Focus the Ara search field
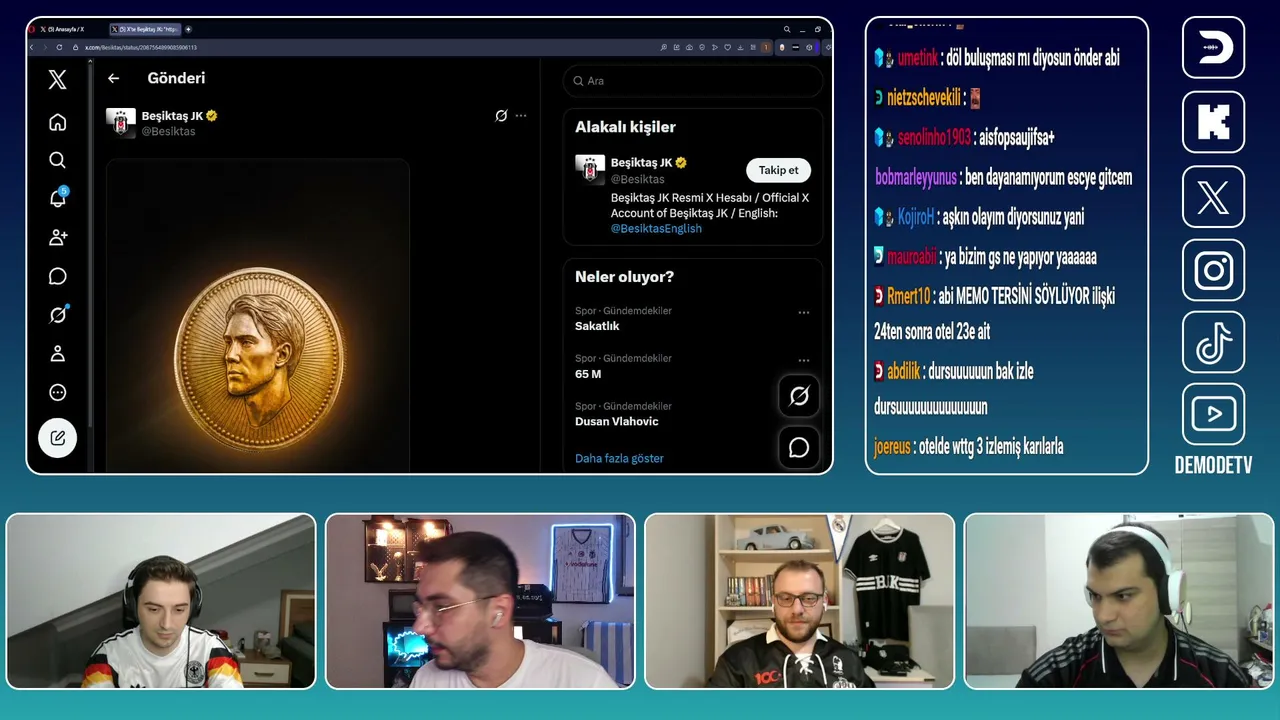Viewport: 1280px width, 720px height. pos(693,81)
